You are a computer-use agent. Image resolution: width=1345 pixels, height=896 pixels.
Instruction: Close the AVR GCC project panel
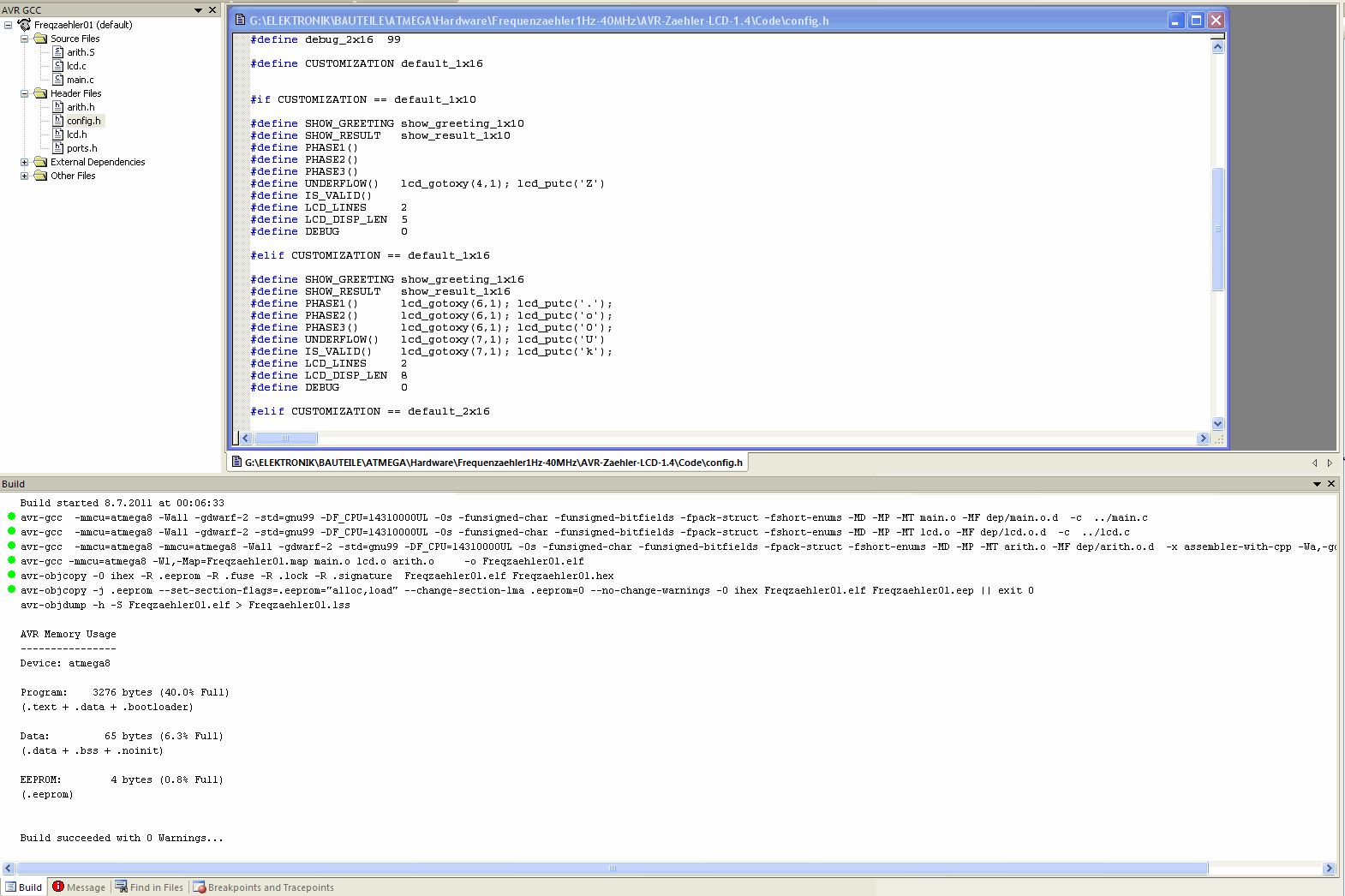point(212,10)
